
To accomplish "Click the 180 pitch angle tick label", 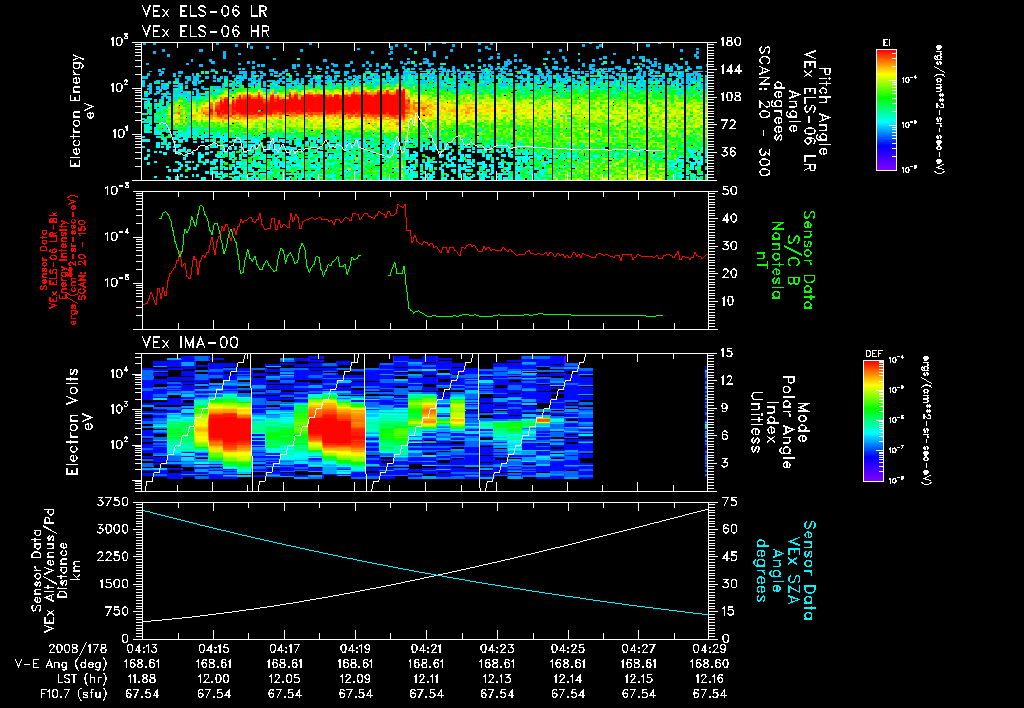I will (x=730, y=42).
